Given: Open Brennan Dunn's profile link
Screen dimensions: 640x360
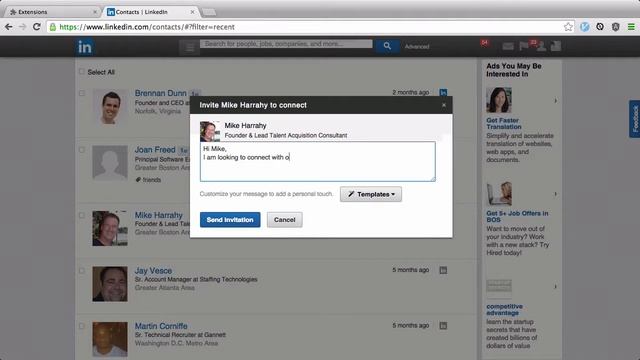Looking at the screenshot, I should 160,93.
